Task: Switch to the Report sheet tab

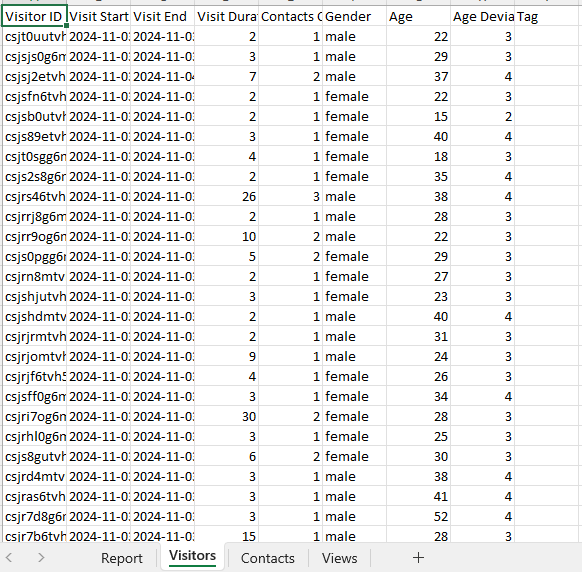Action: (x=122, y=558)
